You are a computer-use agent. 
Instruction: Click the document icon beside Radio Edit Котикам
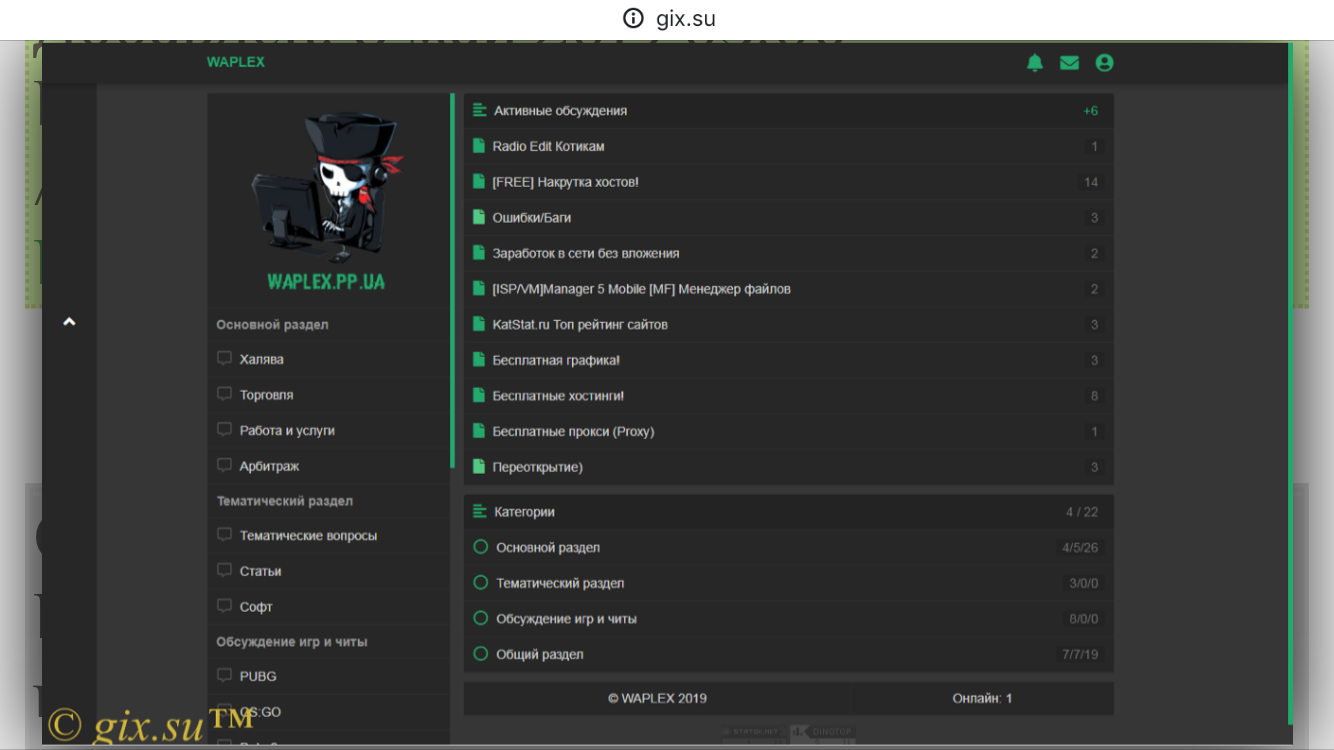tap(479, 146)
